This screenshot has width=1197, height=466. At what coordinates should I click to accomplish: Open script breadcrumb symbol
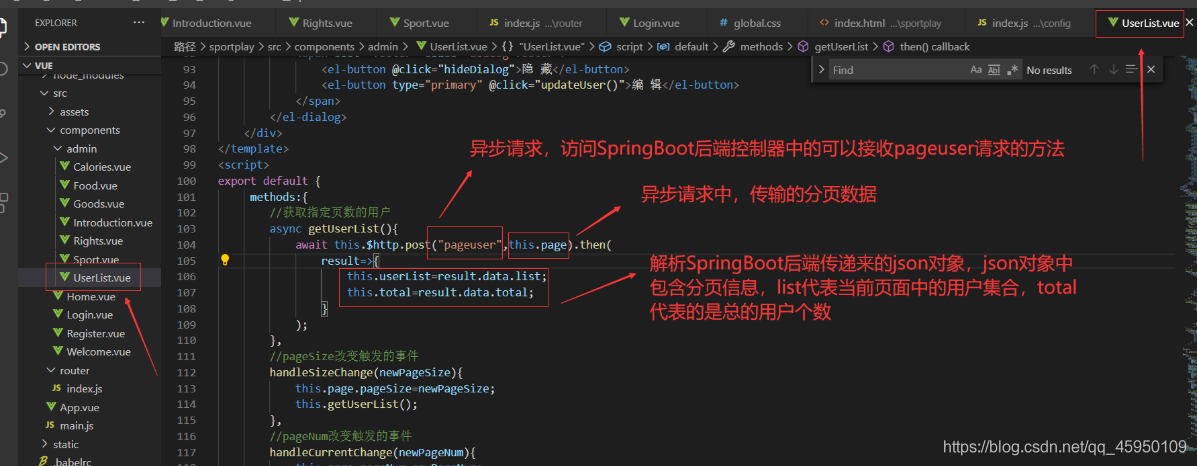(x=622, y=47)
